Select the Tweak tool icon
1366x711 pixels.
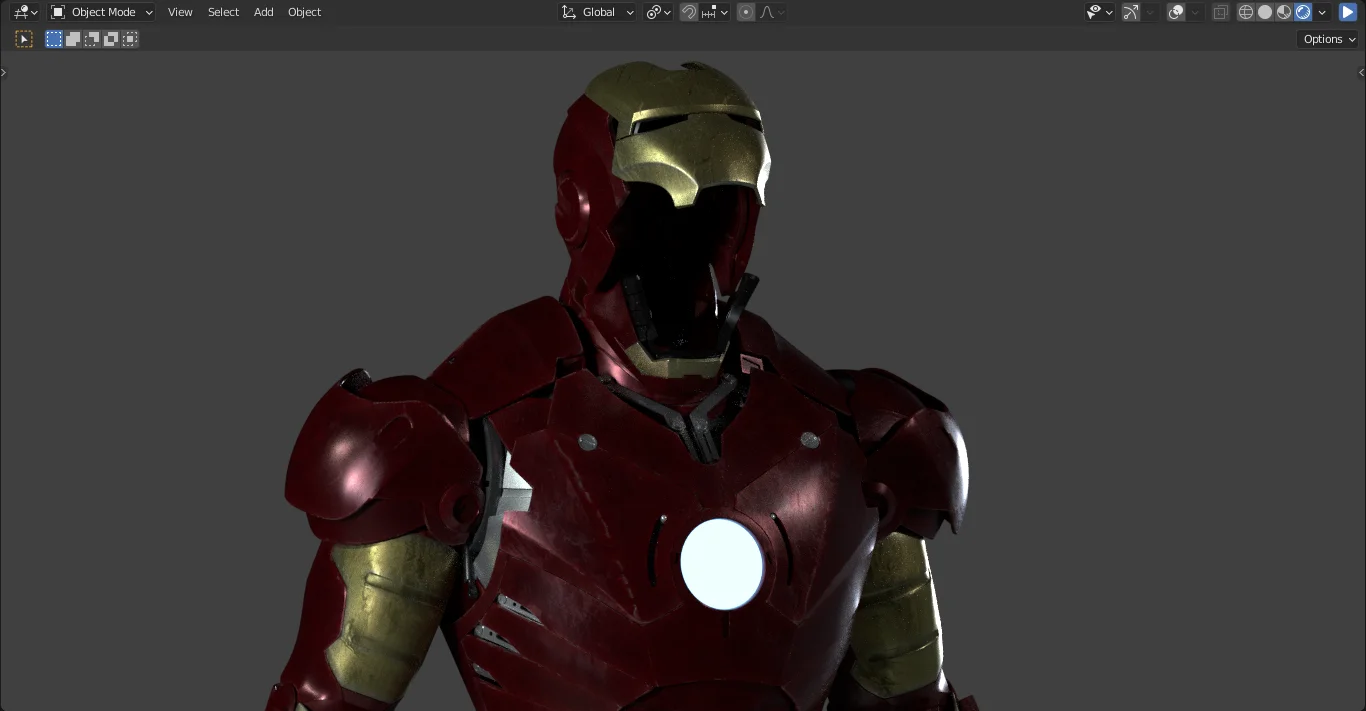click(24, 39)
